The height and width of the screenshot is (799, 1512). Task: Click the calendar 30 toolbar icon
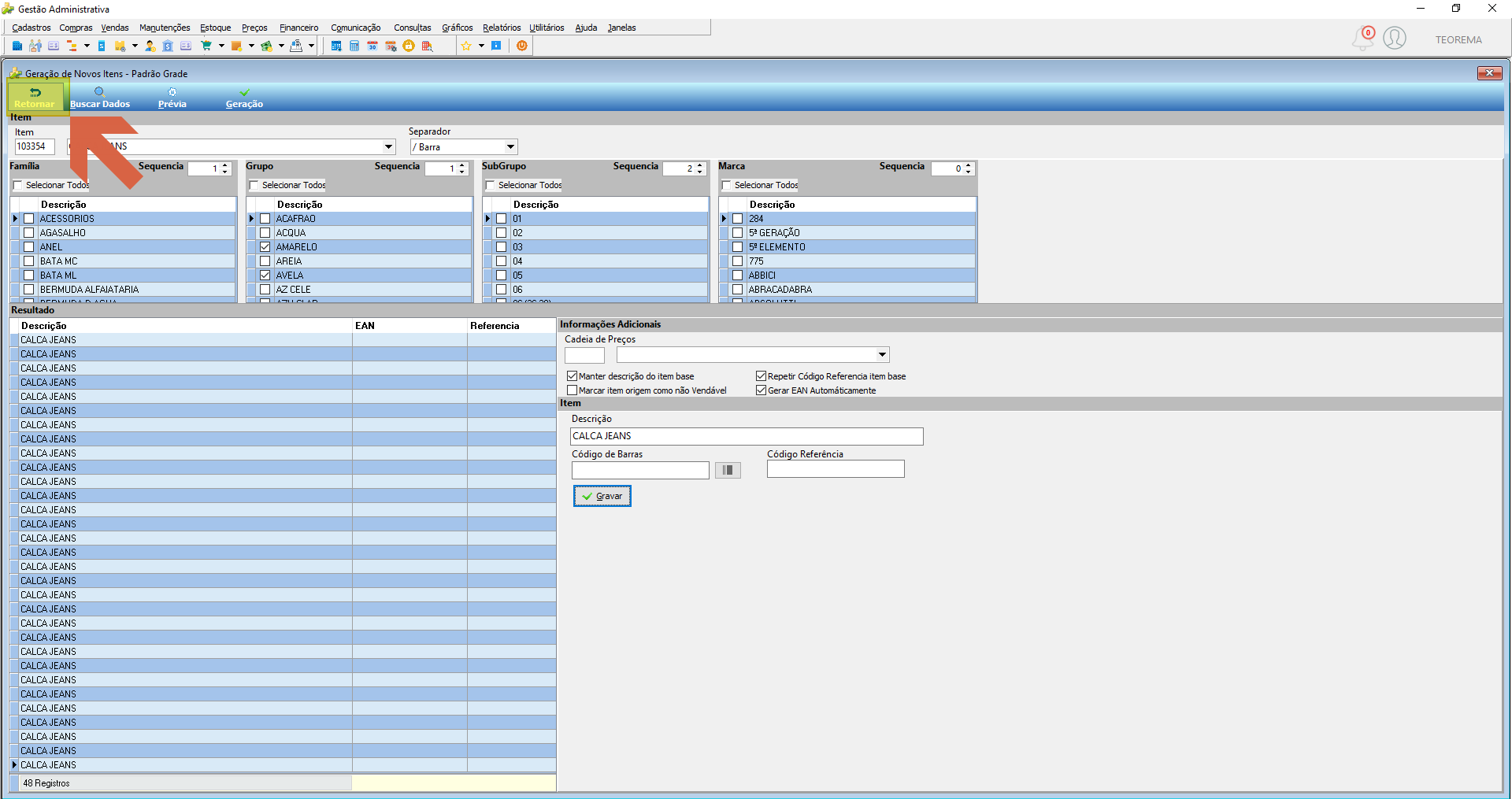pos(372,46)
